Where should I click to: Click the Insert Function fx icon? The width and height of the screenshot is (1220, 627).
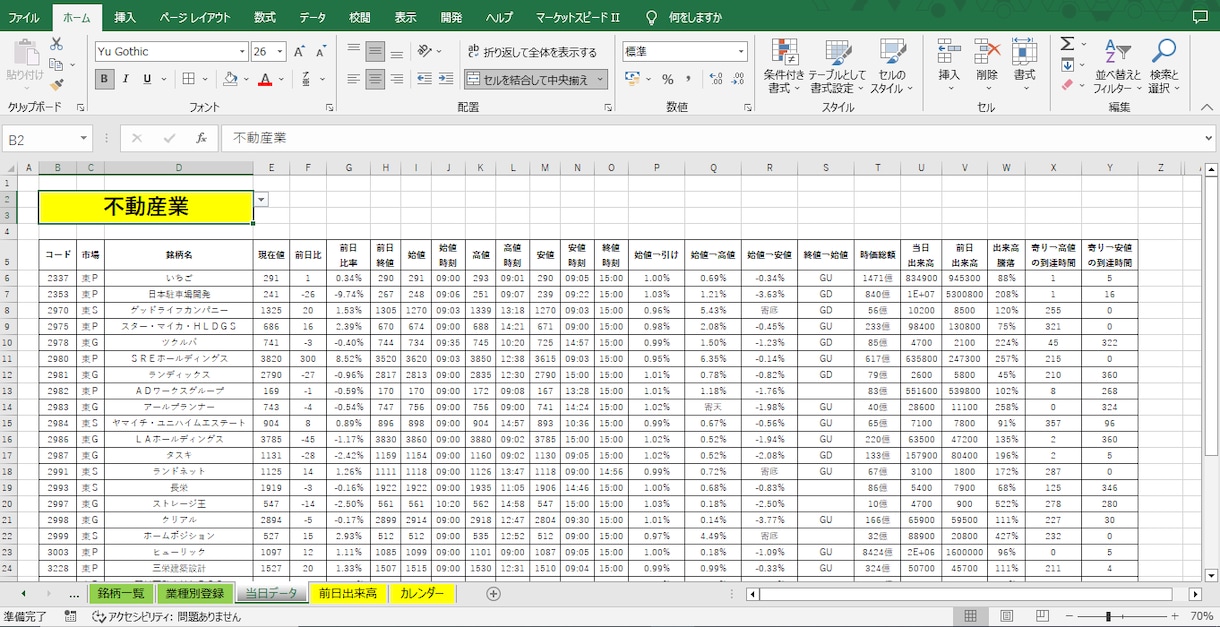pos(201,138)
